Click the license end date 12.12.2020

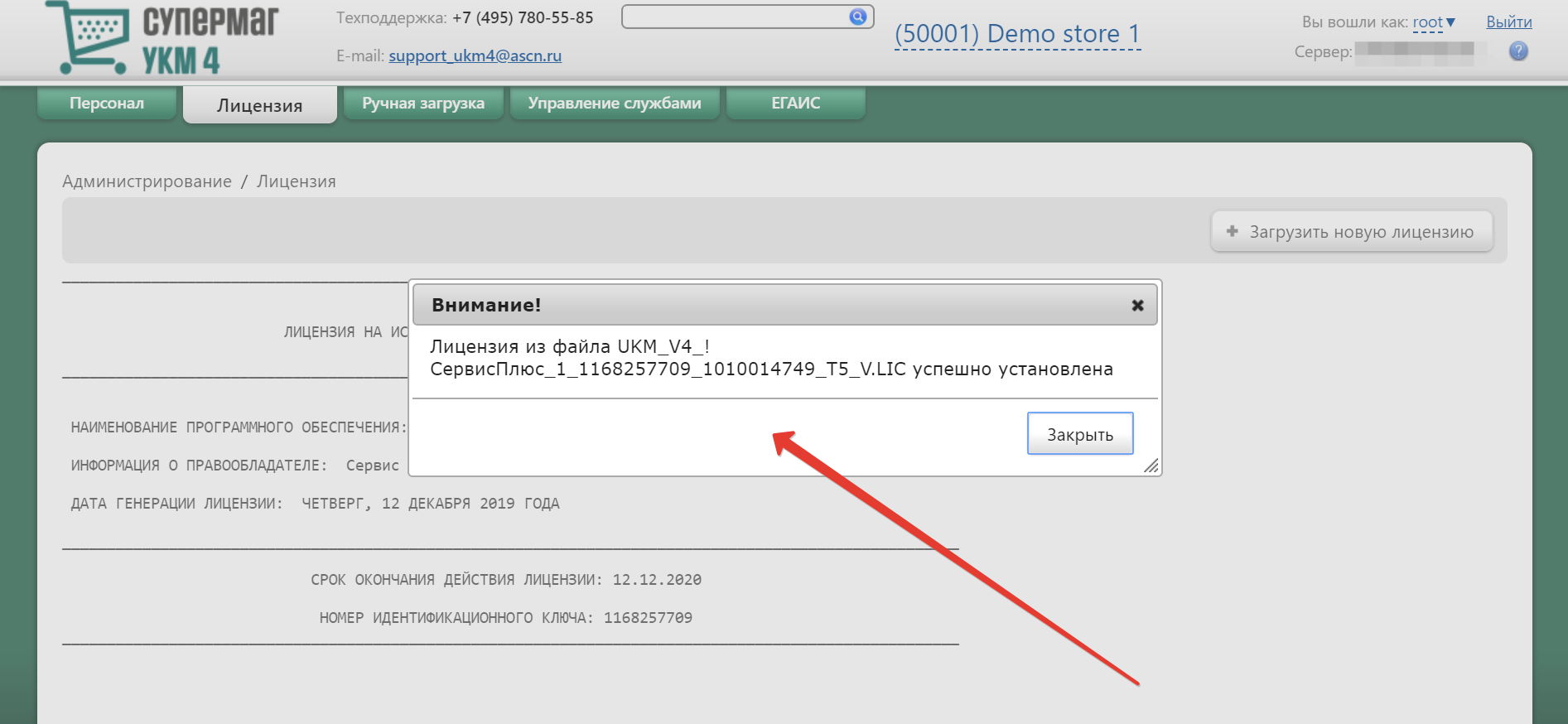pos(657,580)
